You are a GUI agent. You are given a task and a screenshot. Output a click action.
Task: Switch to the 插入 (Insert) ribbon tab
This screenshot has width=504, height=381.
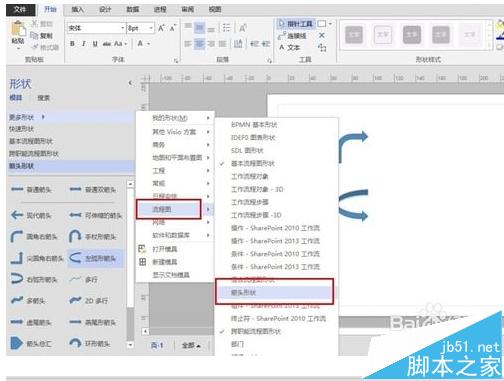pos(78,10)
